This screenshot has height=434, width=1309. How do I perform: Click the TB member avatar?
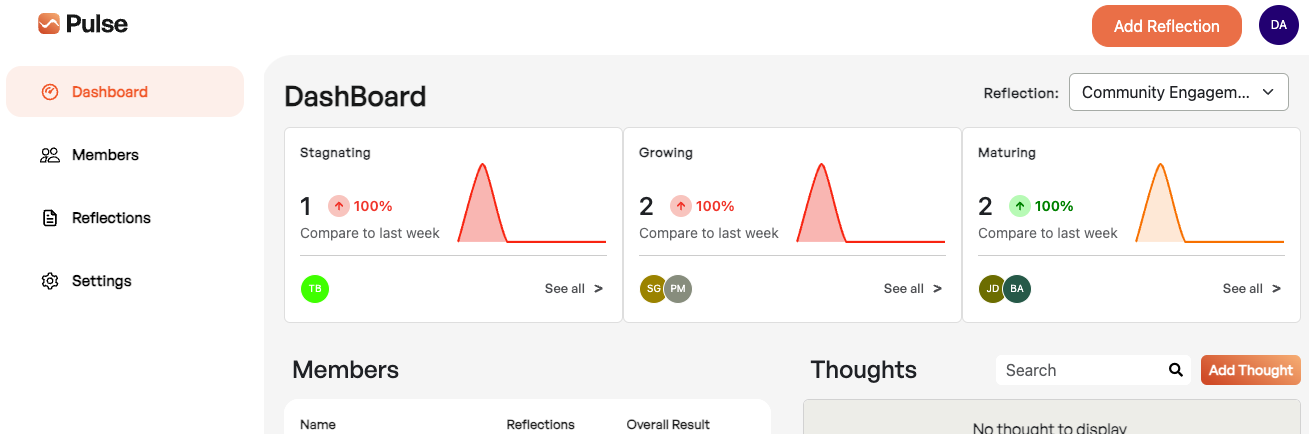(x=315, y=289)
